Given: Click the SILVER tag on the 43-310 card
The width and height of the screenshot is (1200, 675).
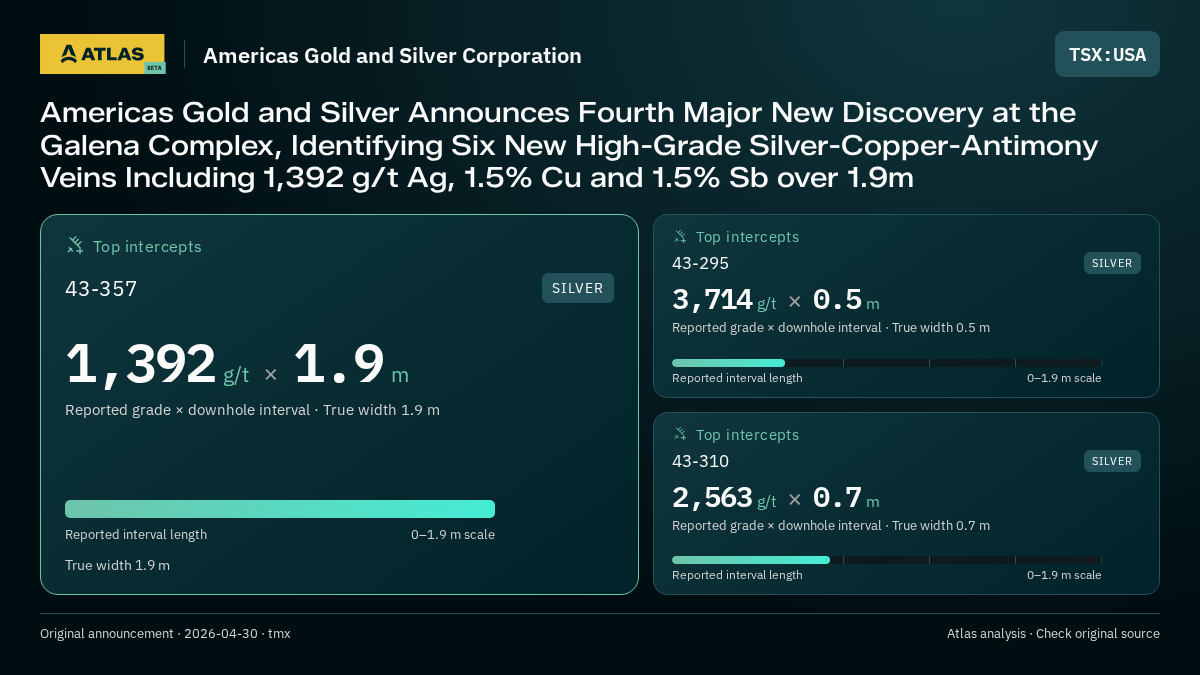Looking at the screenshot, I should coord(1112,461).
